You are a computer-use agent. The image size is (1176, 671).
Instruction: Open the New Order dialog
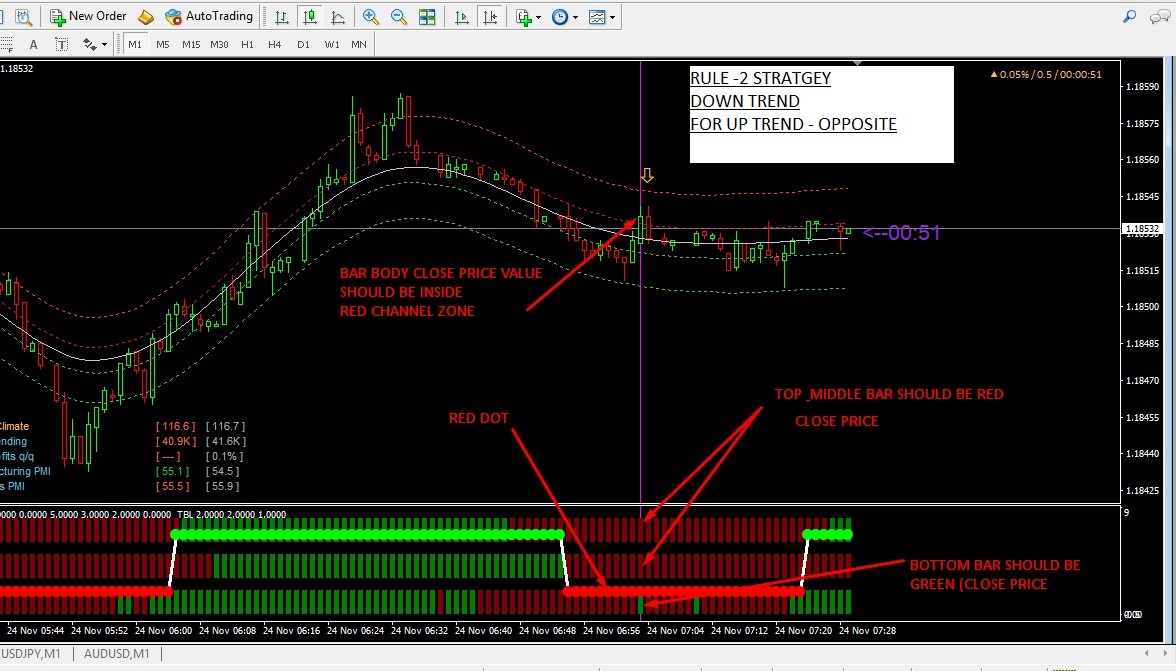pyautogui.click(x=88, y=16)
